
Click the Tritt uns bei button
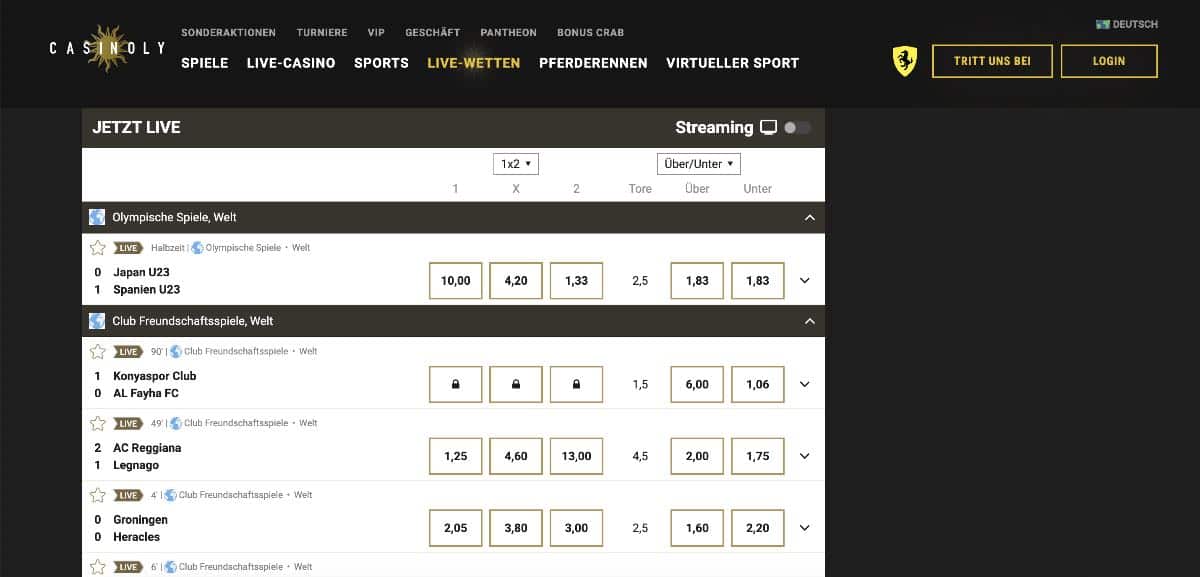(x=992, y=61)
